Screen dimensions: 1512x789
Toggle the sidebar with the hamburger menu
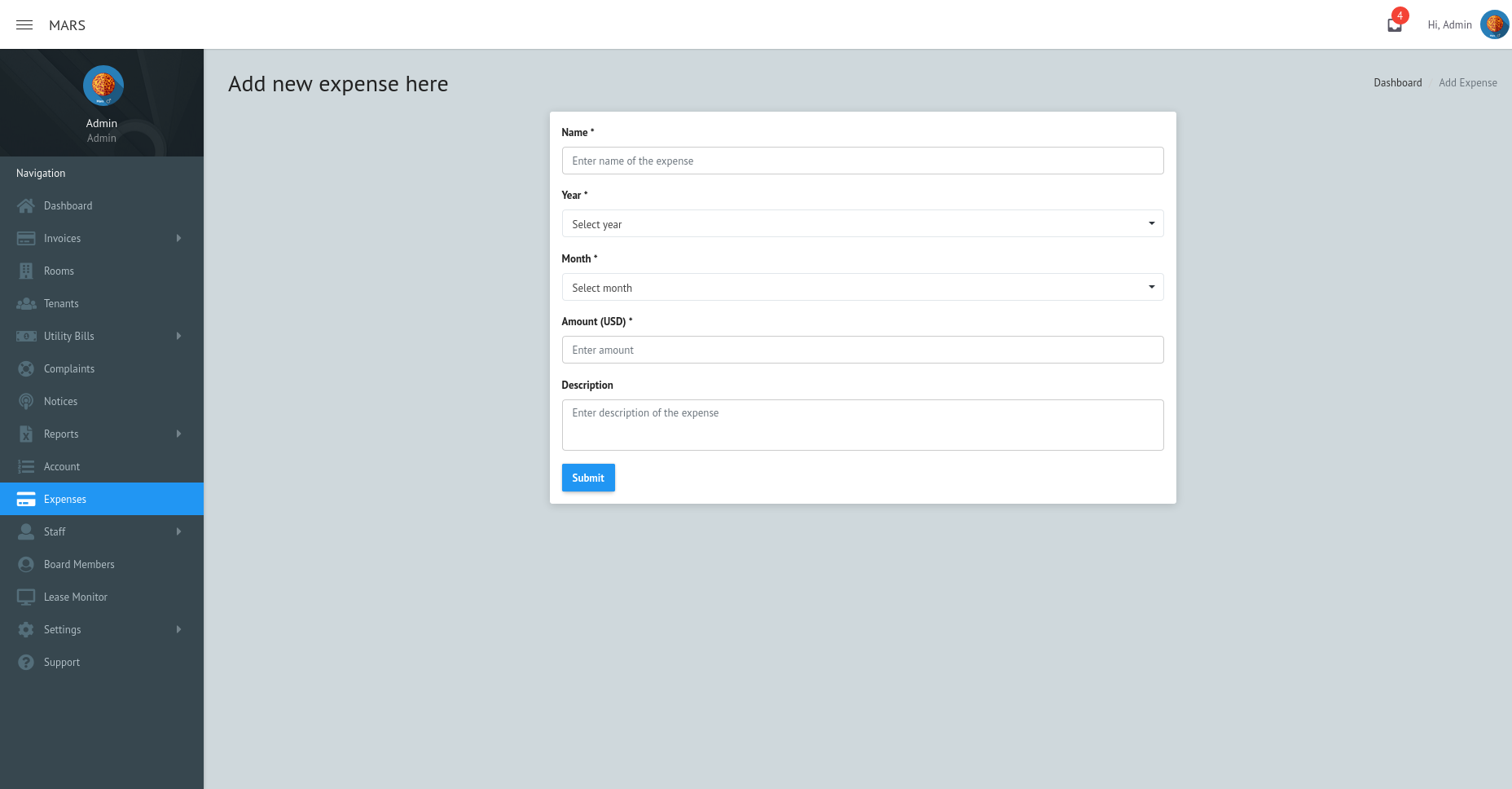pyautogui.click(x=24, y=24)
